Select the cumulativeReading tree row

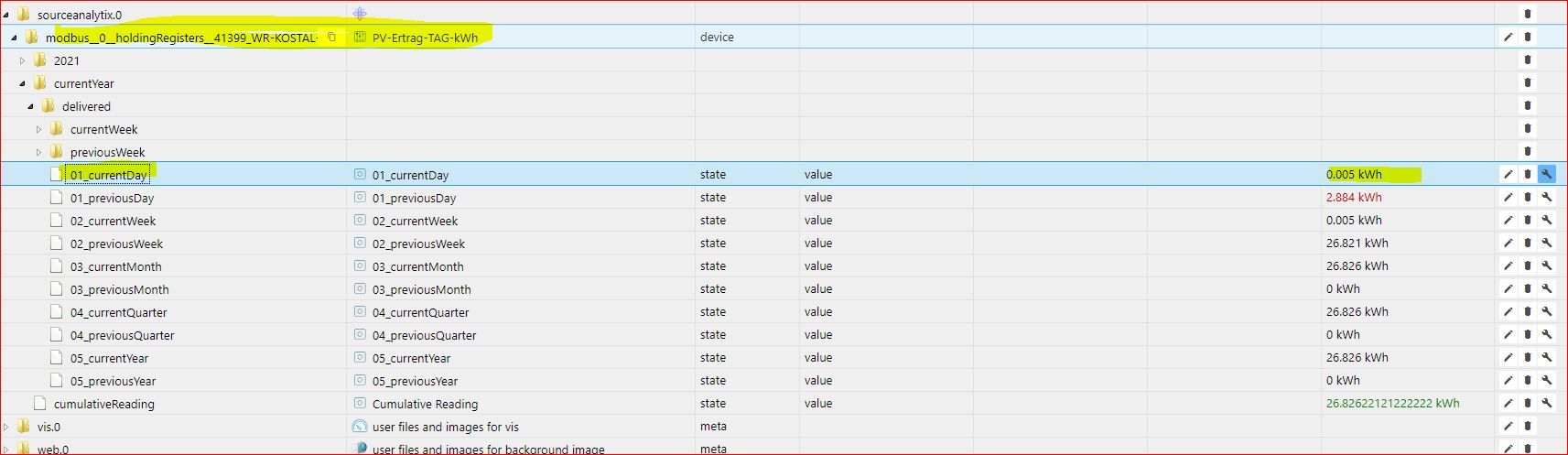103,404
